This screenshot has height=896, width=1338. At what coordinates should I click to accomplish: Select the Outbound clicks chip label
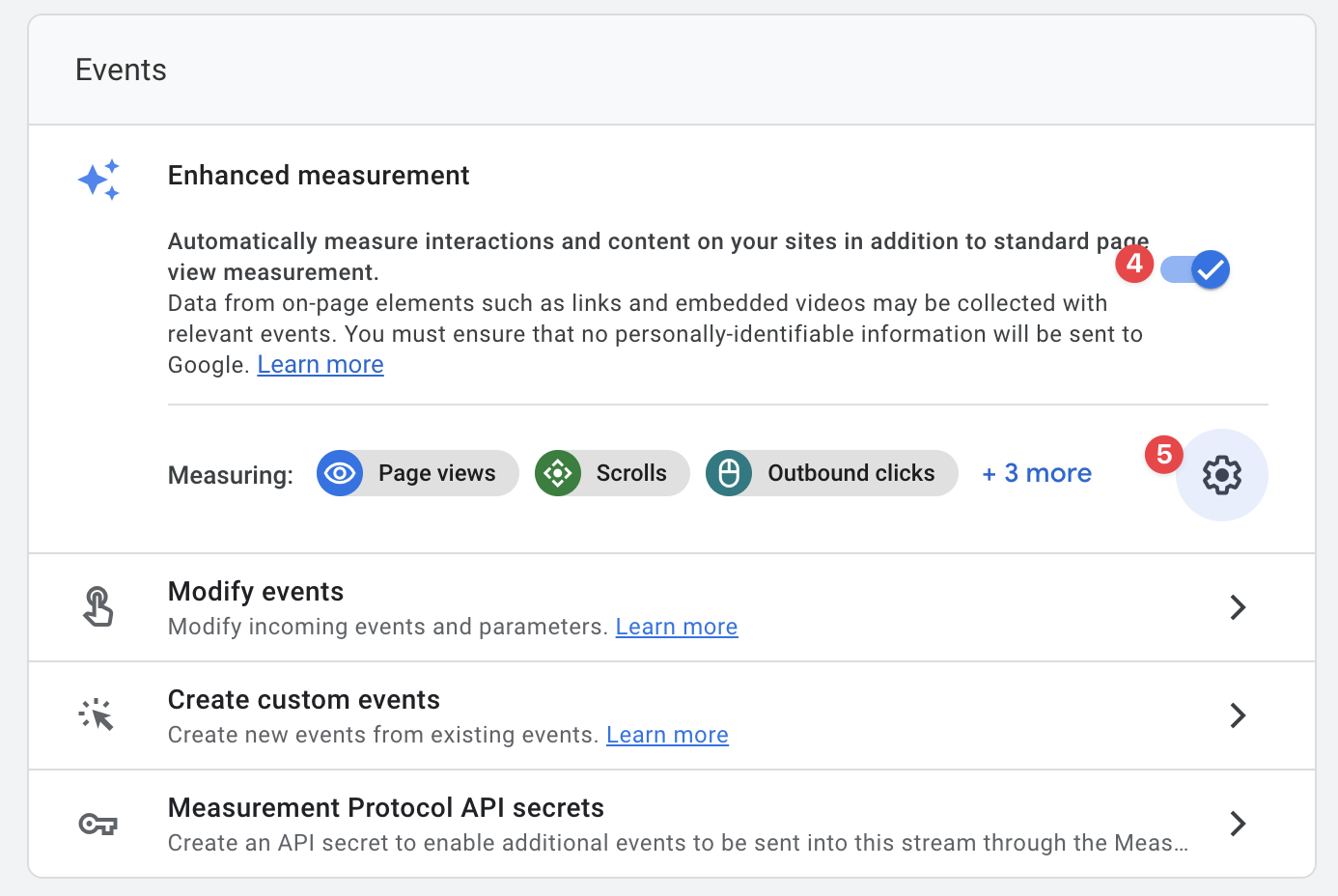click(x=851, y=473)
